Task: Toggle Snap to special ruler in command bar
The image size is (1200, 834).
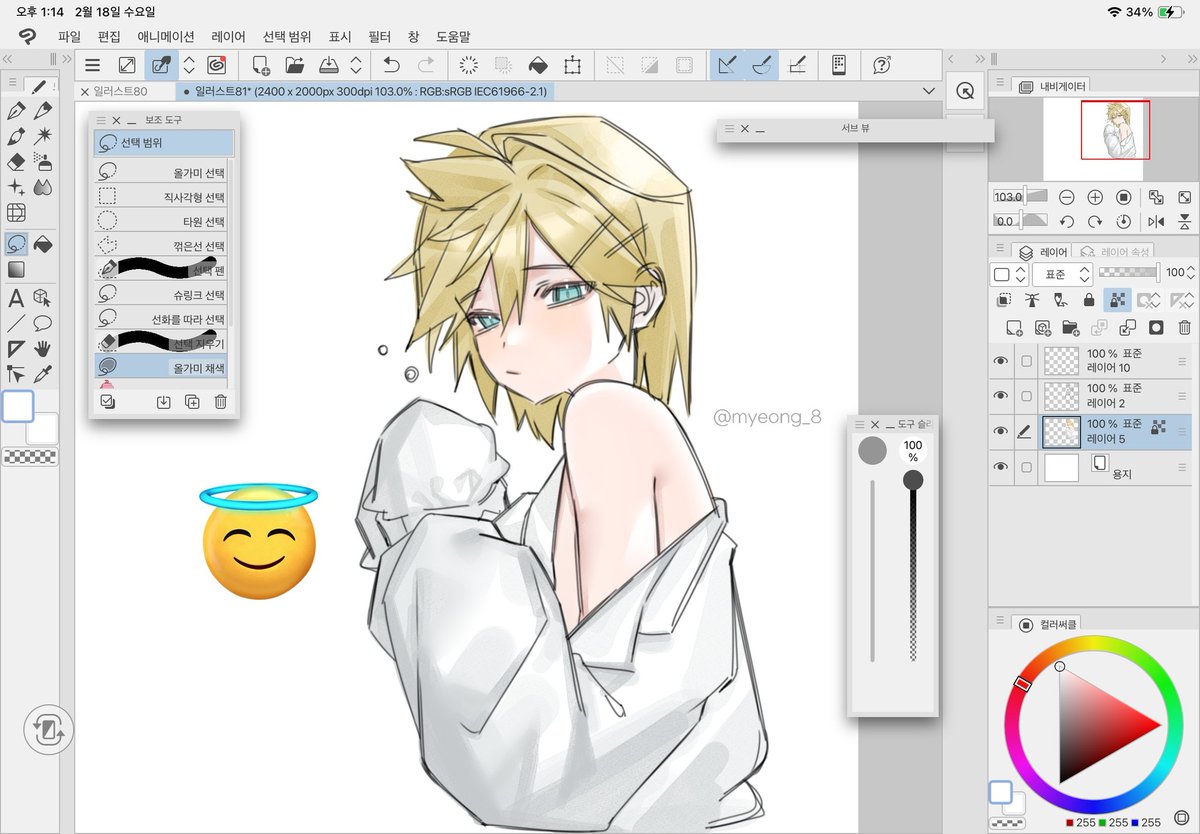Action: [x=763, y=65]
